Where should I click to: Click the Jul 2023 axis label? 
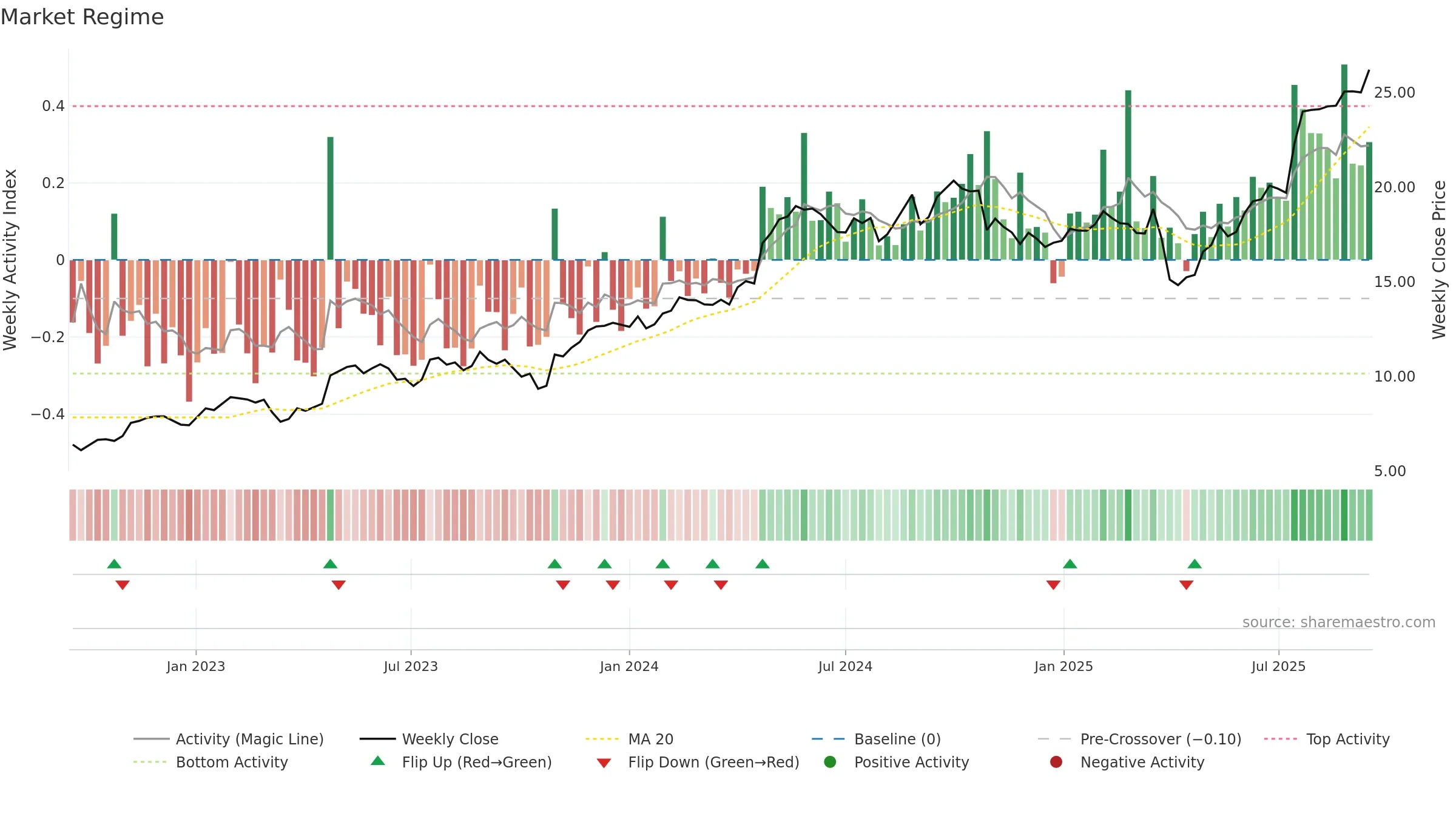click(x=411, y=666)
